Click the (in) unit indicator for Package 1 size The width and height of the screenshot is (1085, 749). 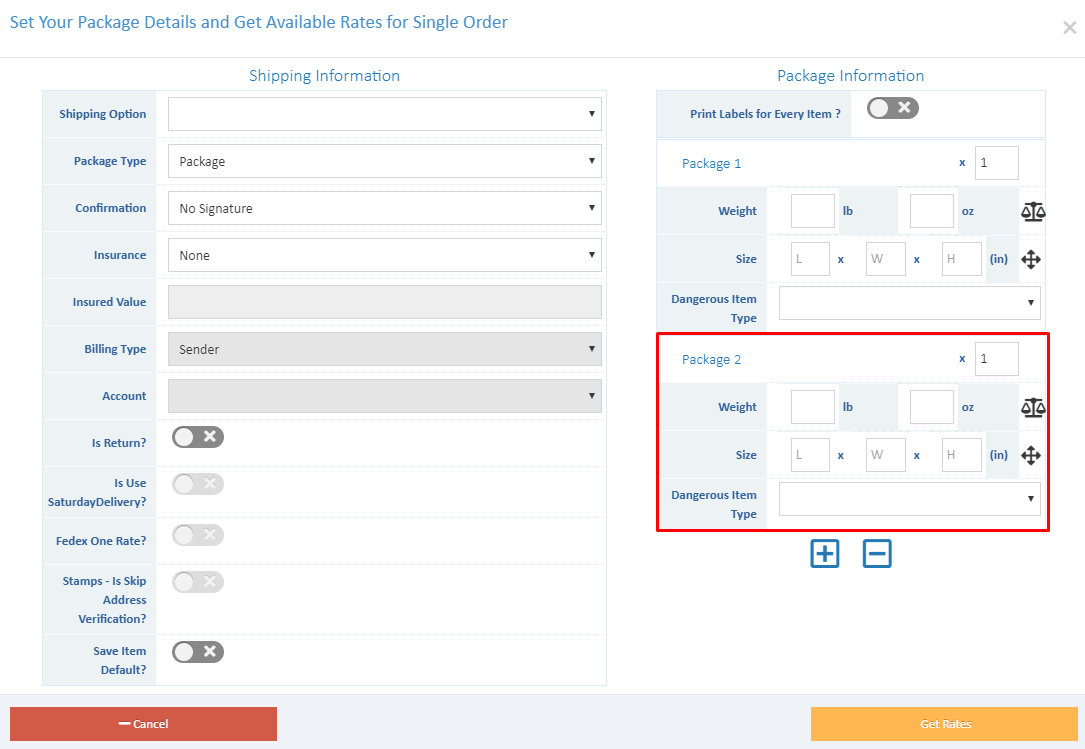[999, 258]
